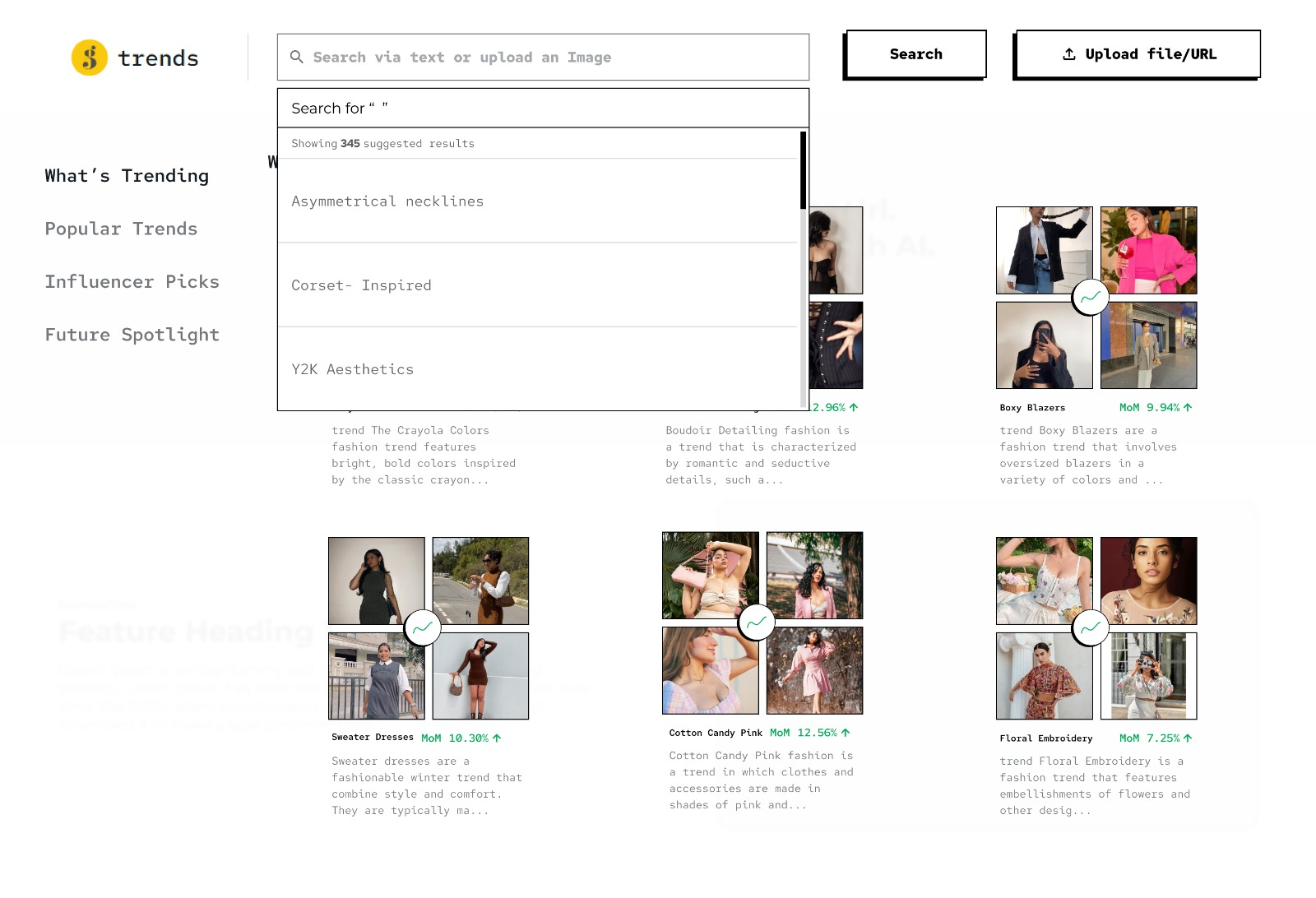The image size is (1316, 898).
Task: Choose the Asymmetrical necklines suggestion
Action: coord(538,201)
